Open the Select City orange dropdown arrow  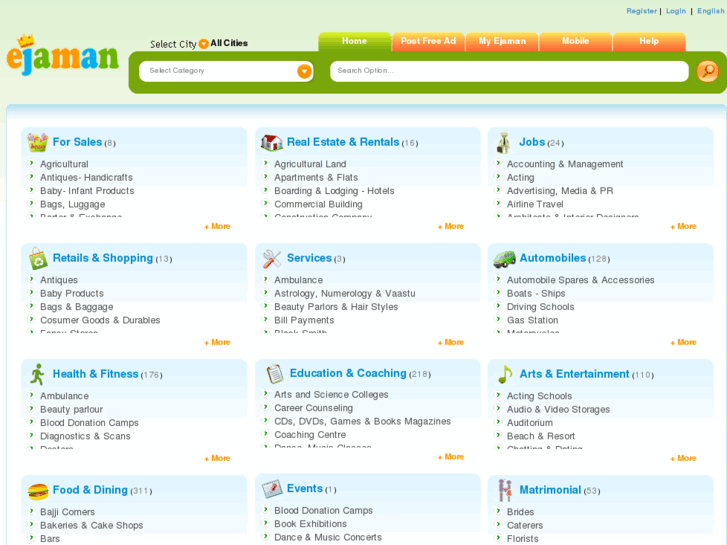204,44
